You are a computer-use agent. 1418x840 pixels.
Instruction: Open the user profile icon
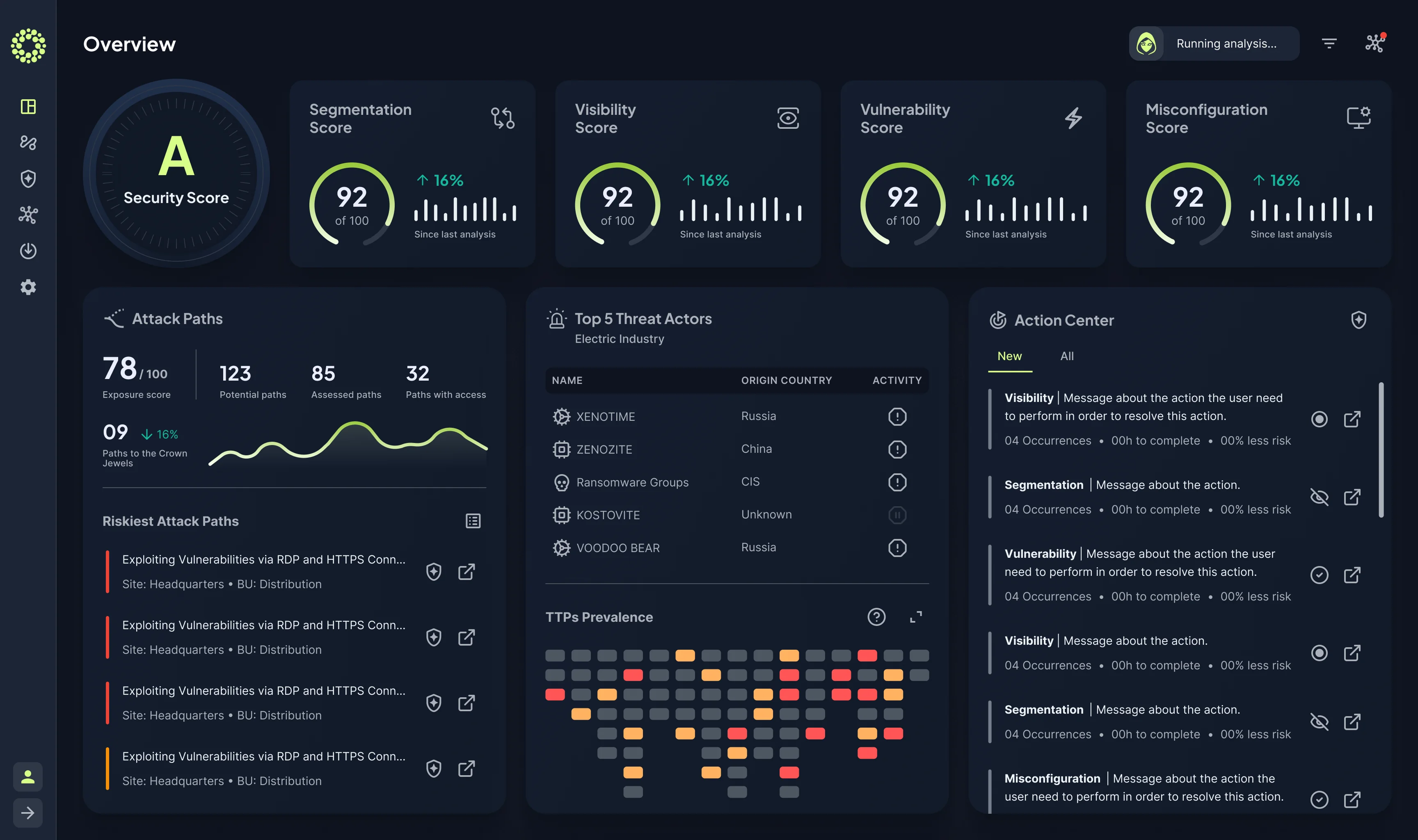(28, 776)
